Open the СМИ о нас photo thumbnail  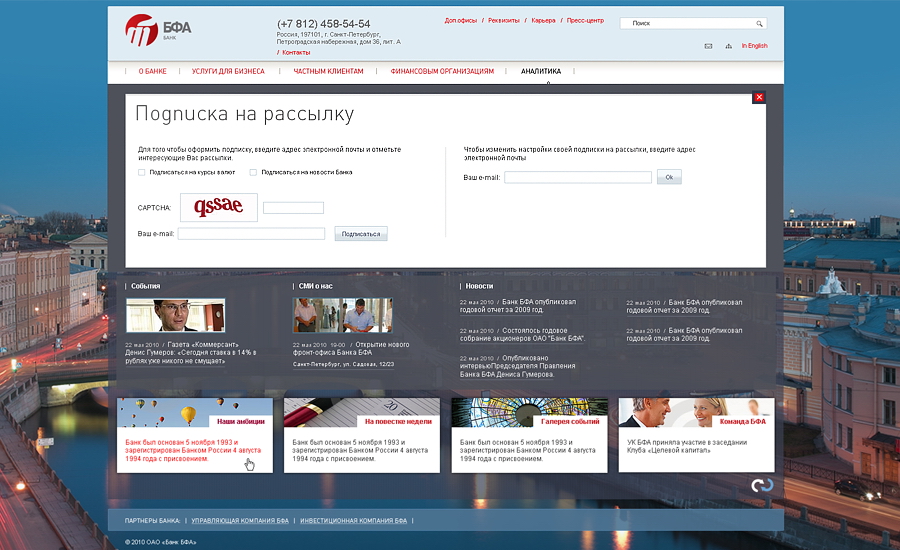coord(343,315)
